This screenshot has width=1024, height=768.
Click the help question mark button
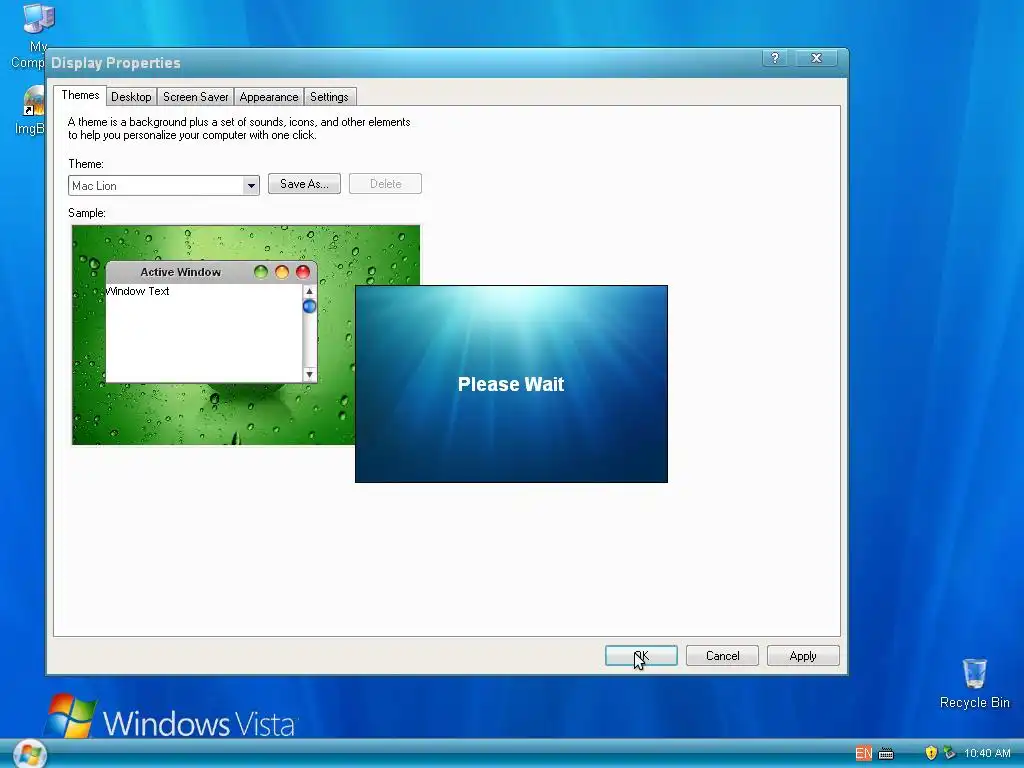tap(775, 58)
